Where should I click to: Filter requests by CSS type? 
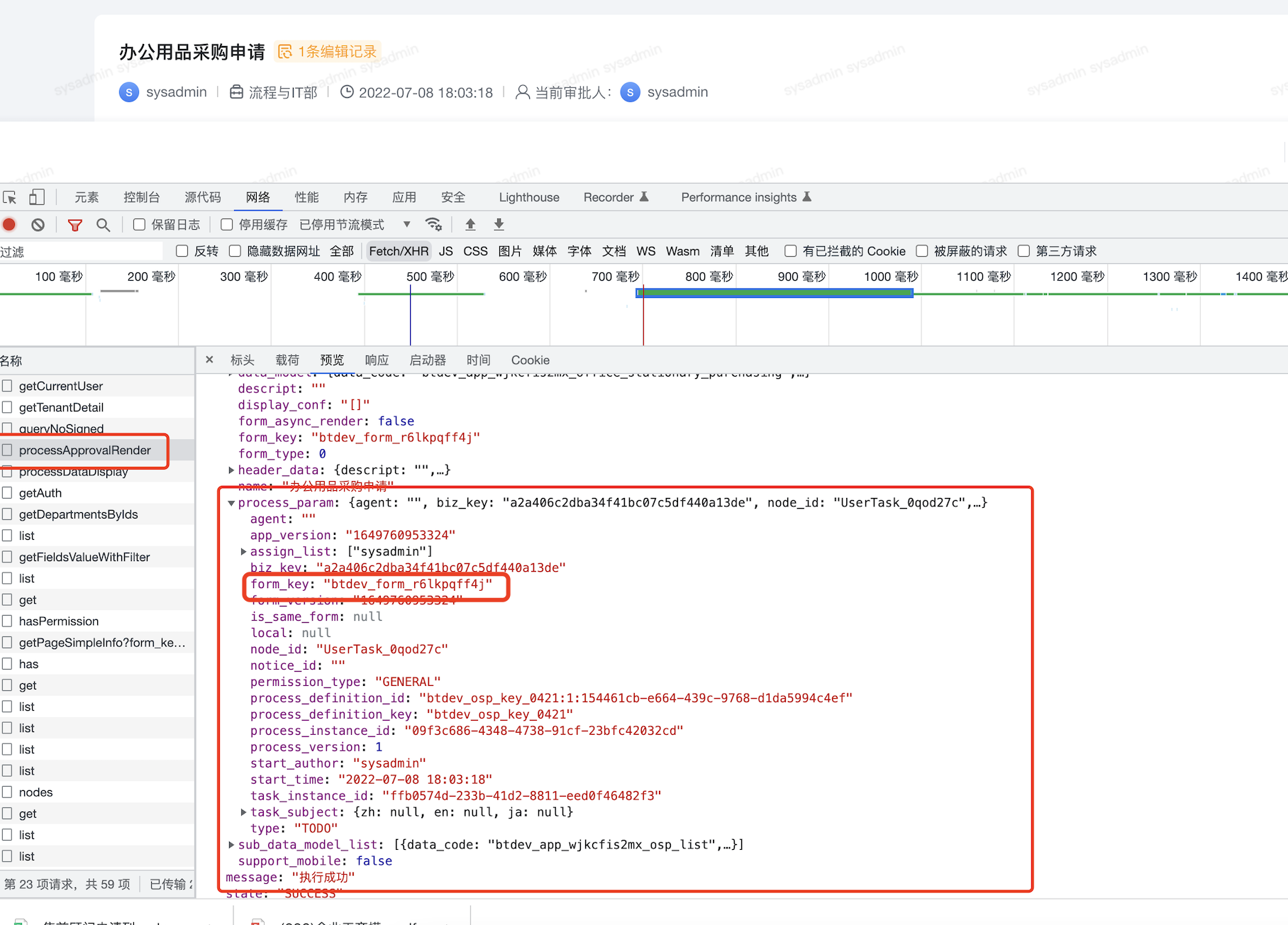coord(475,251)
